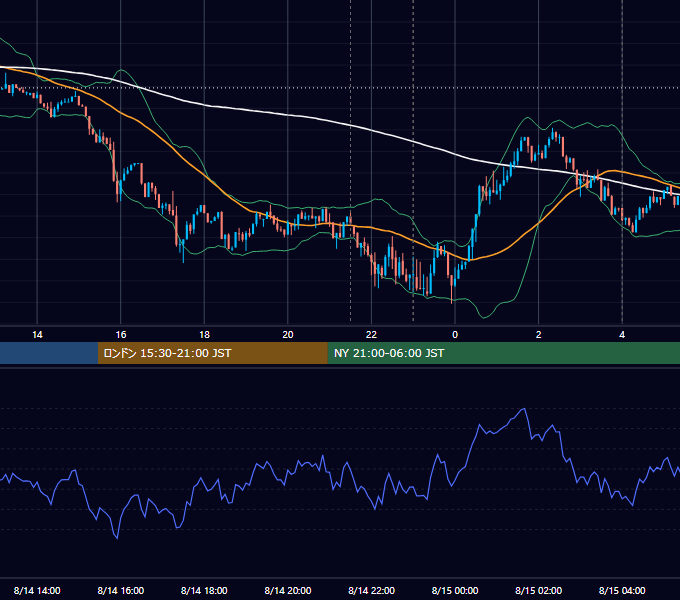Click the 8/15 02:00 date label
The height and width of the screenshot is (600, 680).
[x=538, y=590]
